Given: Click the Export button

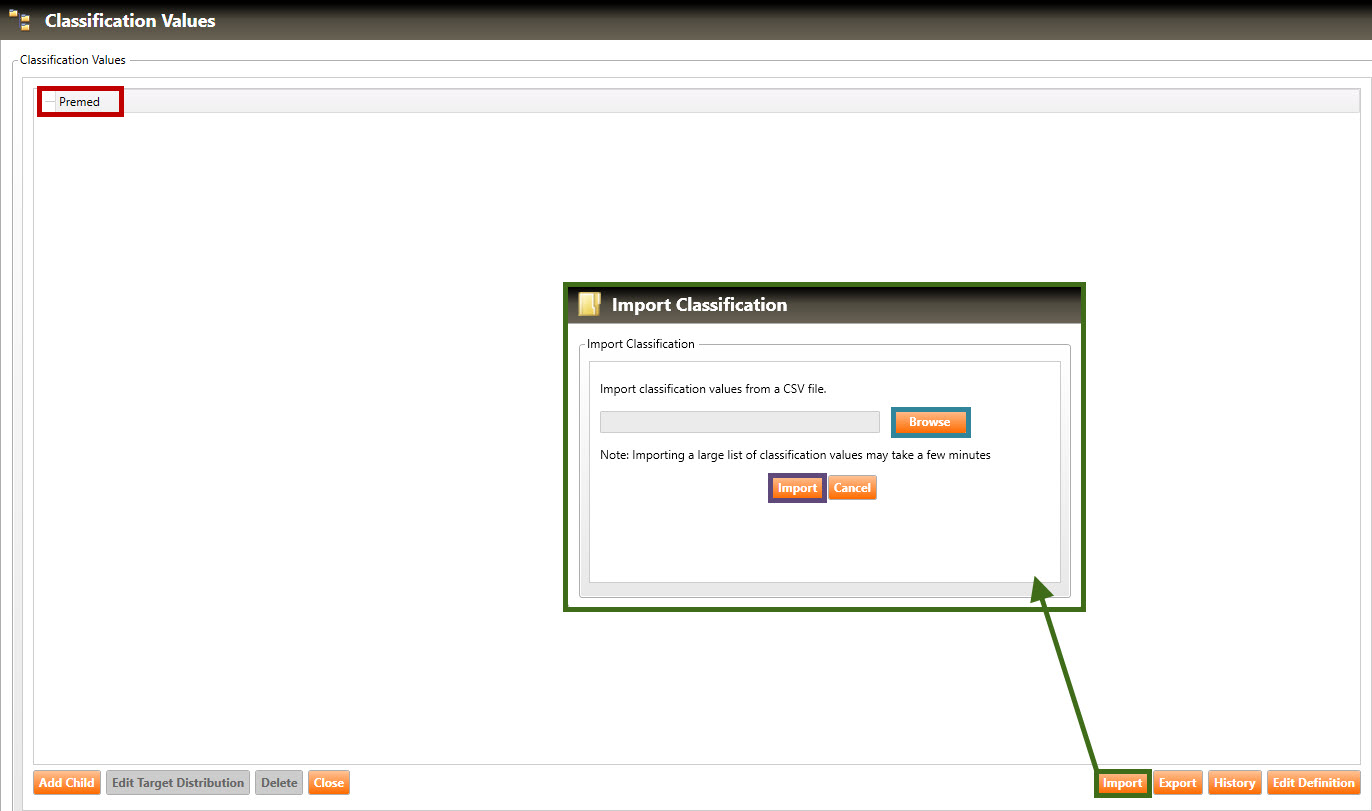Looking at the screenshot, I should tap(1177, 783).
